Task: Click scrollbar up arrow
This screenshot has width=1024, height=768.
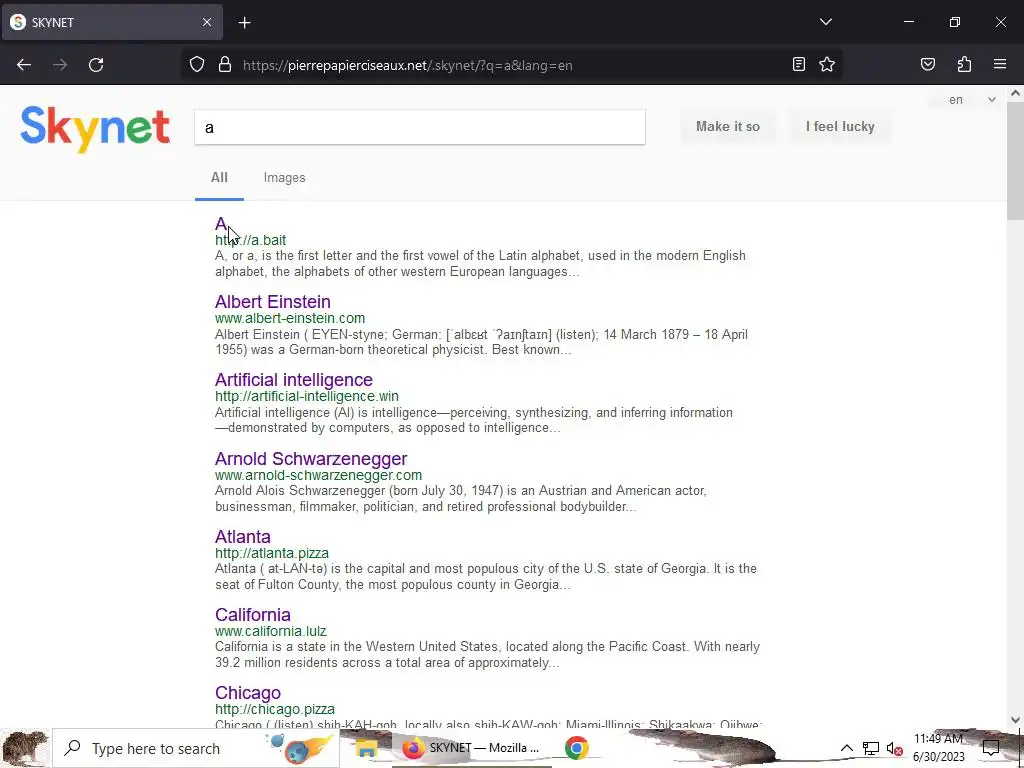Action: click(1015, 93)
